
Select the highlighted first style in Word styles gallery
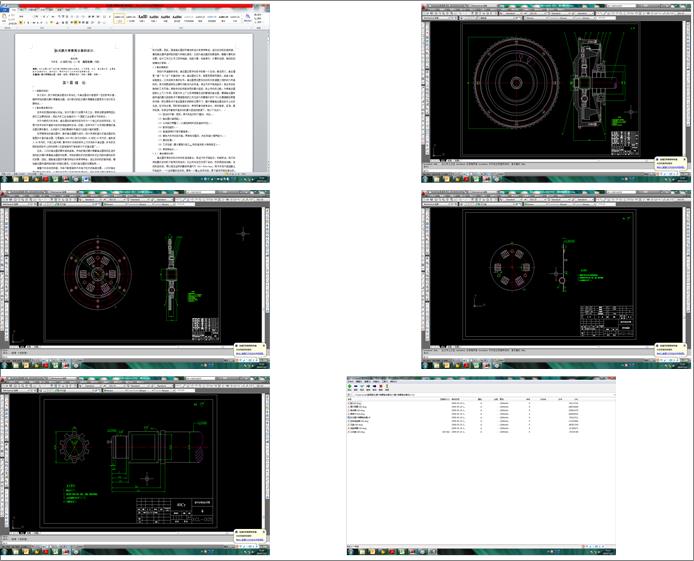click(119, 19)
